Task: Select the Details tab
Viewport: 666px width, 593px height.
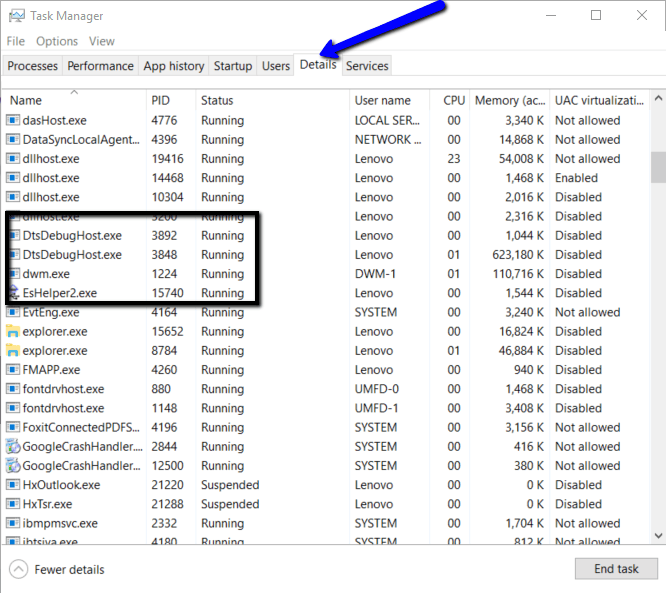Action: (x=318, y=65)
